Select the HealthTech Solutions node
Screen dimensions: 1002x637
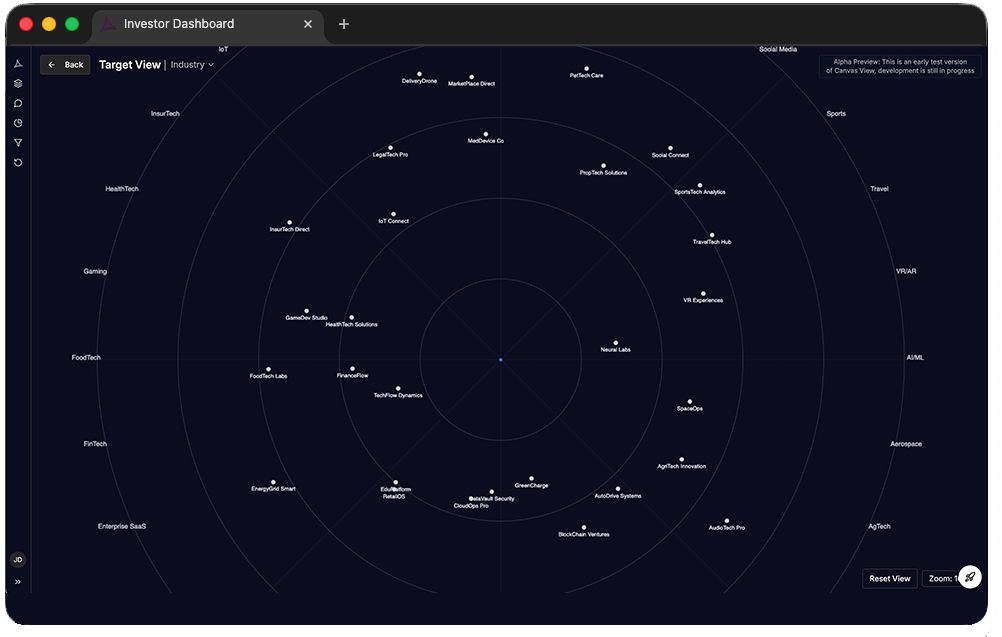pos(351,318)
